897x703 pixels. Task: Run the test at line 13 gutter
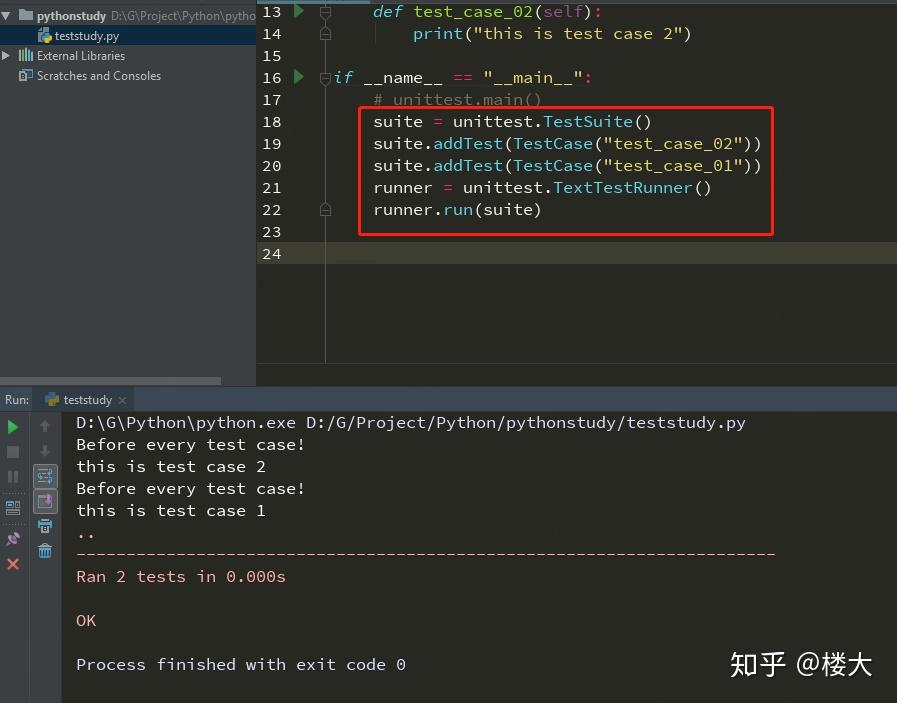(x=297, y=12)
